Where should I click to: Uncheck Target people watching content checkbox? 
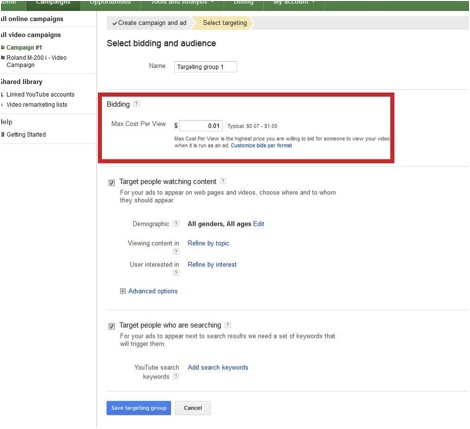pos(112,182)
